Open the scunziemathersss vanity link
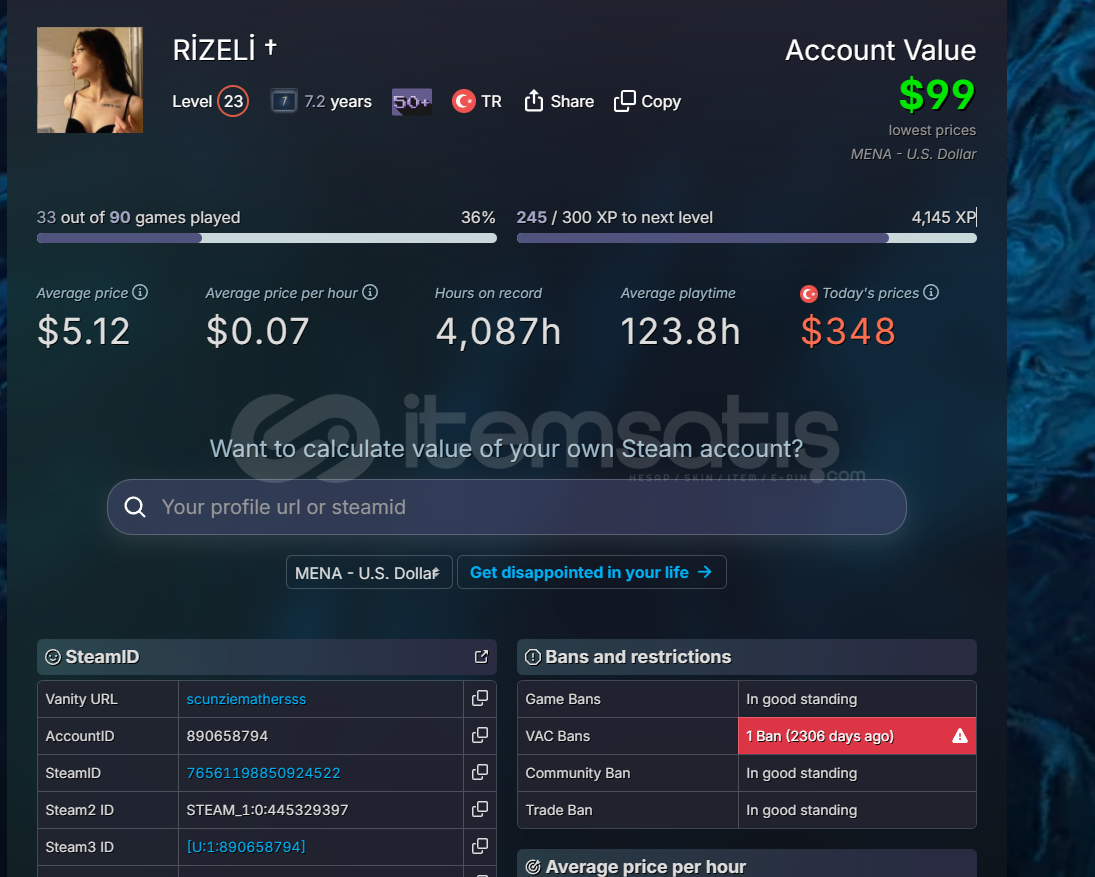Image resolution: width=1095 pixels, height=877 pixels. tap(246, 699)
